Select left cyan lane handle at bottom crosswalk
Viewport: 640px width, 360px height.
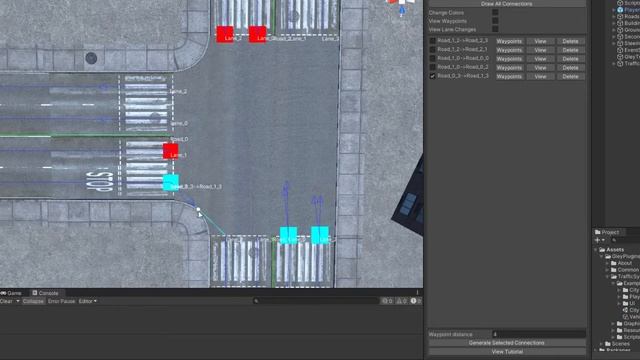pos(288,236)
